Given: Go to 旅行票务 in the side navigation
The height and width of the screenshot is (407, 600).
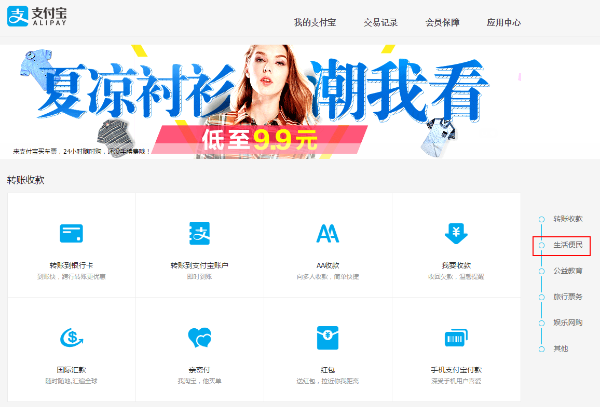Looking at the screenshot, I should 567,296.
